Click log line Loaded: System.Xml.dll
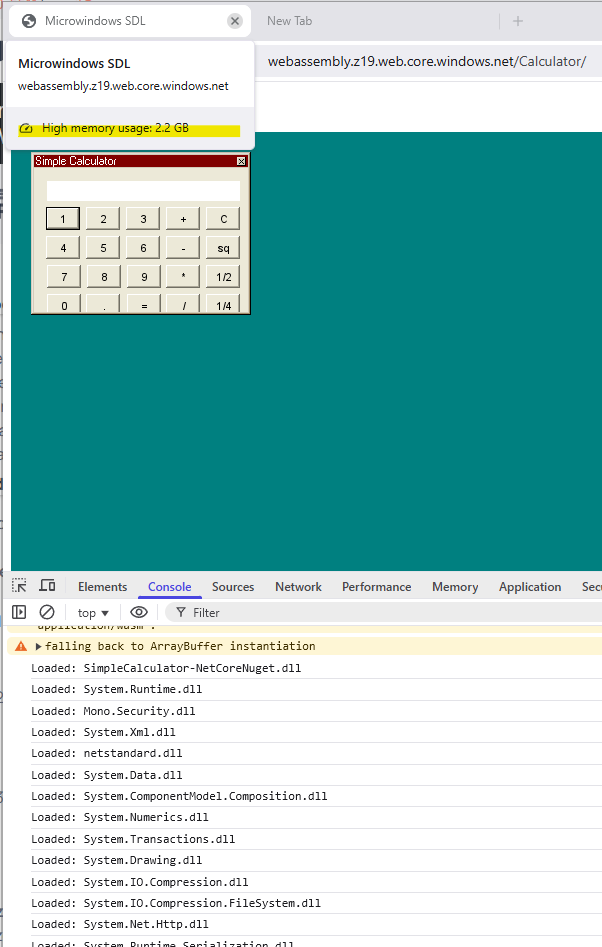The width and height of the screenshot is (602, 947). (103, 732)
